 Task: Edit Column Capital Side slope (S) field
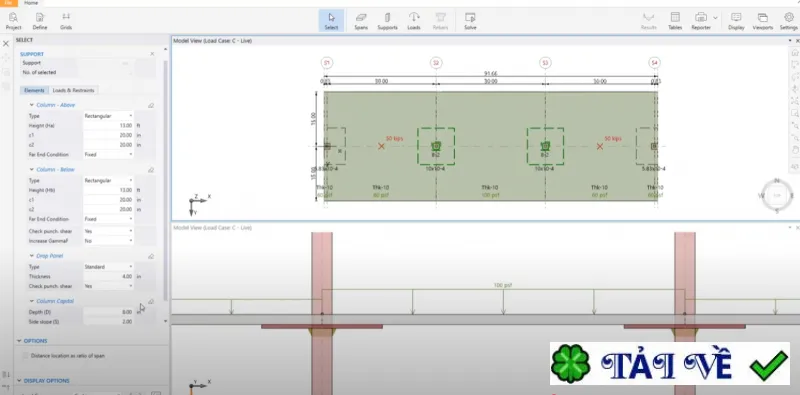click(x=108, y=322)
